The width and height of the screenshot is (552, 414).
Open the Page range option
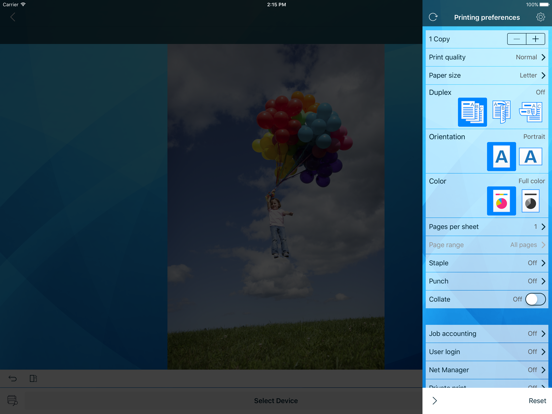(x=487, y=245)
